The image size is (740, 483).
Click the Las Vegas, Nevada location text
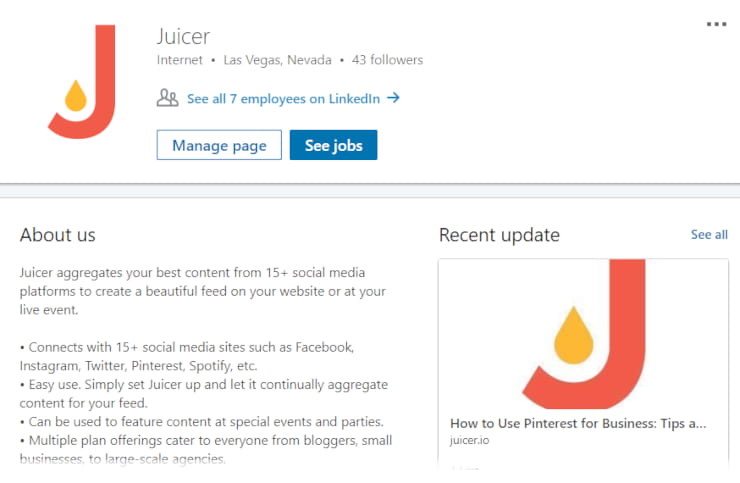point(277,60)
